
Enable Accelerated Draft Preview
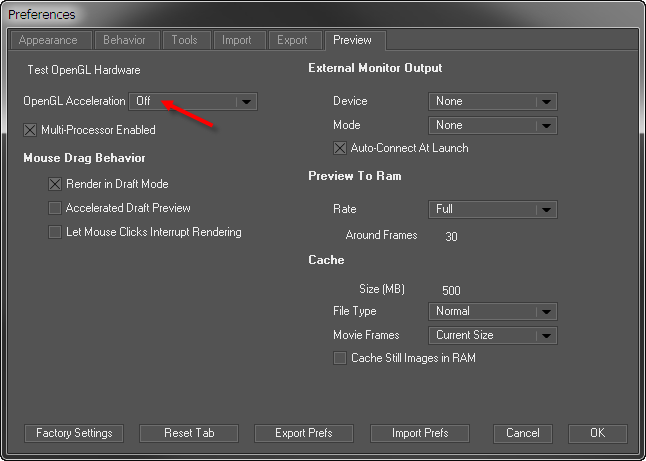(x=55, y=208)
